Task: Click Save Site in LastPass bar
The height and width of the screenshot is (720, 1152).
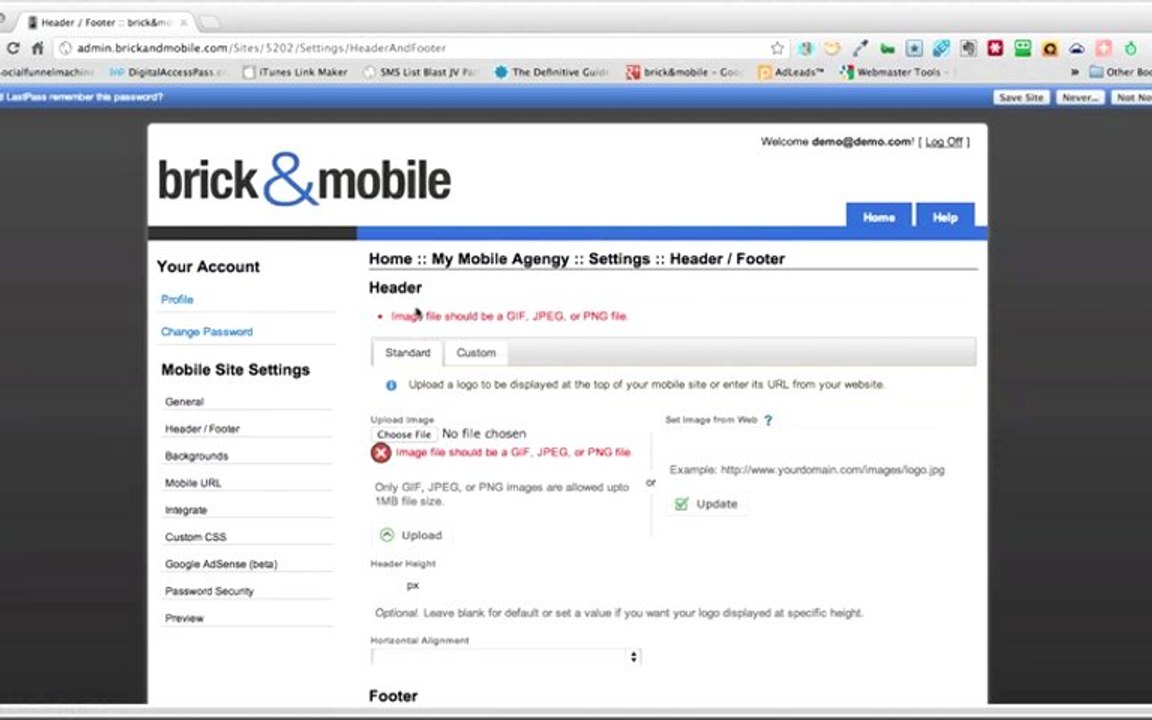Action: point(1021,97)
